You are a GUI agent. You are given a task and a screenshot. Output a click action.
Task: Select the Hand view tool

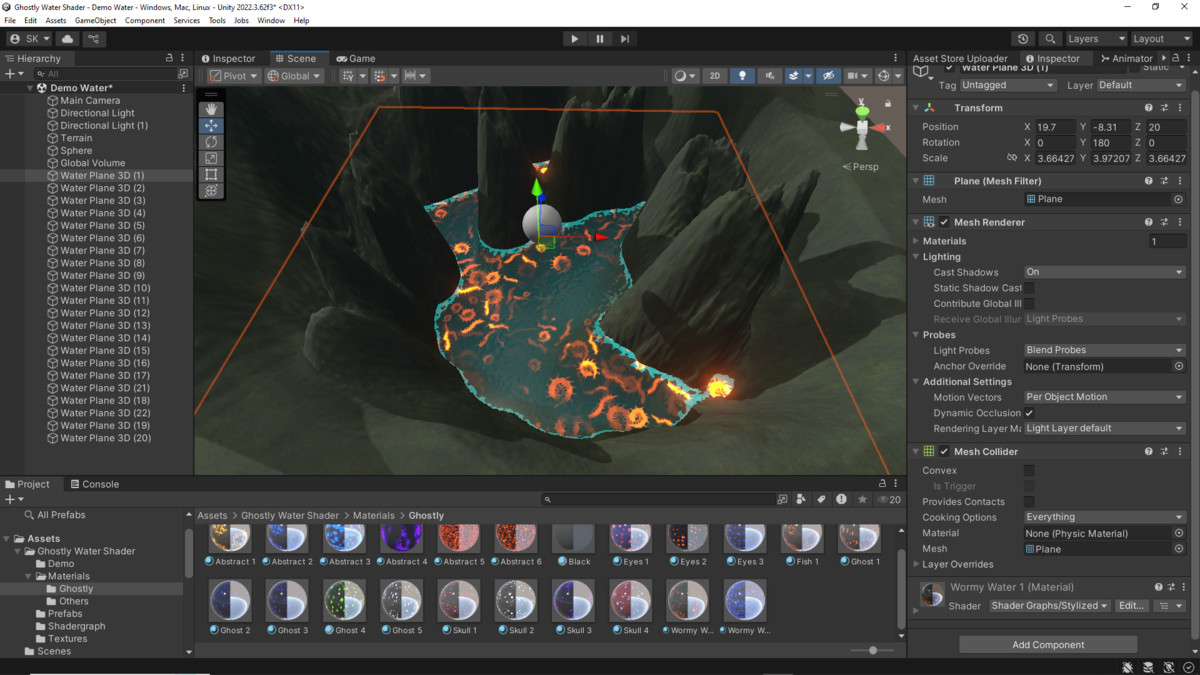(211, 109)
